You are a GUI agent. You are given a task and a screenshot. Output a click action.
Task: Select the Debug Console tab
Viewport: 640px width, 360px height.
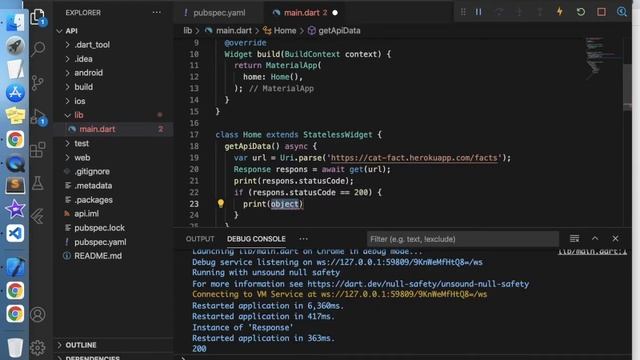tap(256, 239)
